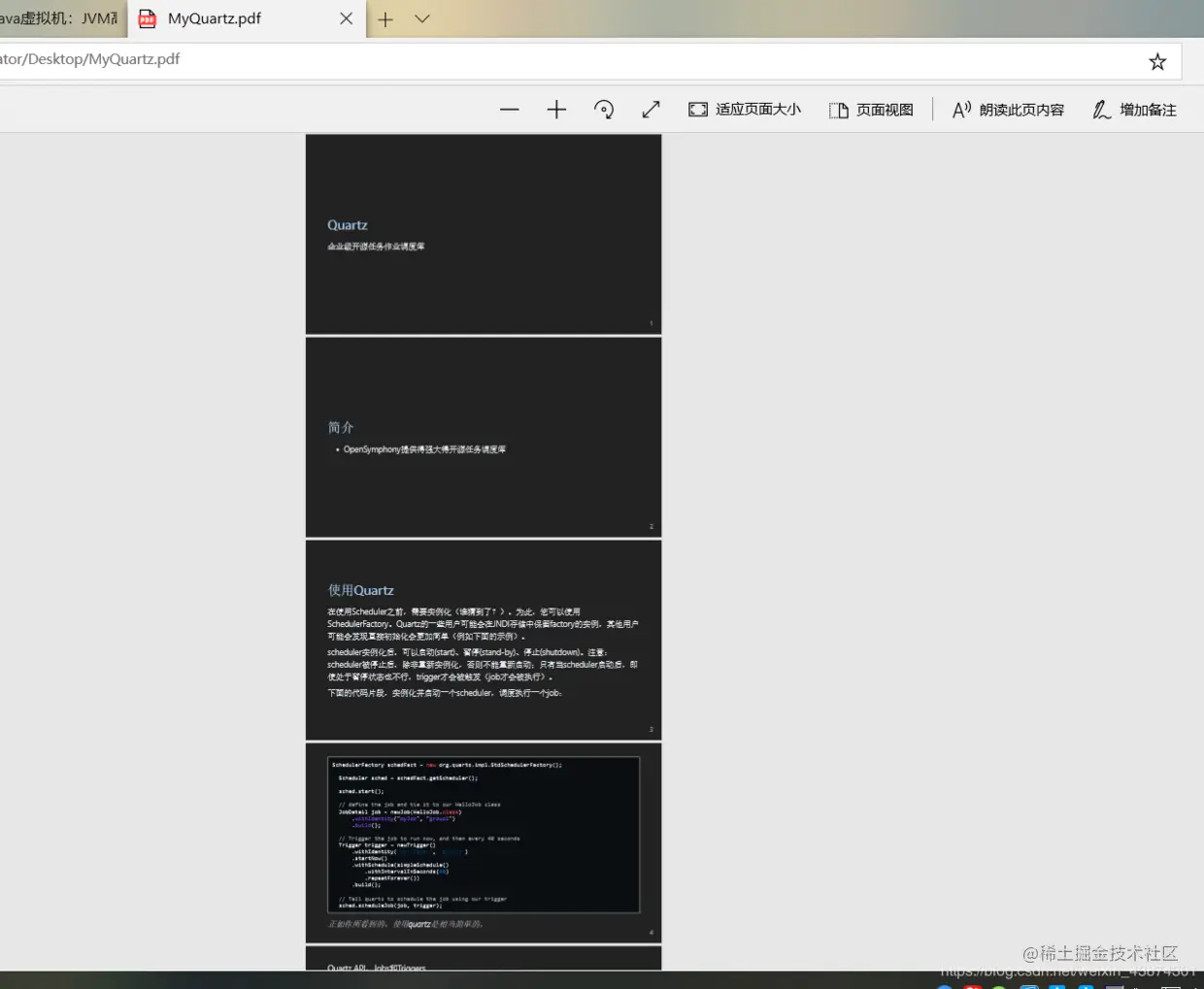The height and width of the screenshot is (989, 1204).
Task: Click 增加备注 to add notes
Action: coord(1134,110)
